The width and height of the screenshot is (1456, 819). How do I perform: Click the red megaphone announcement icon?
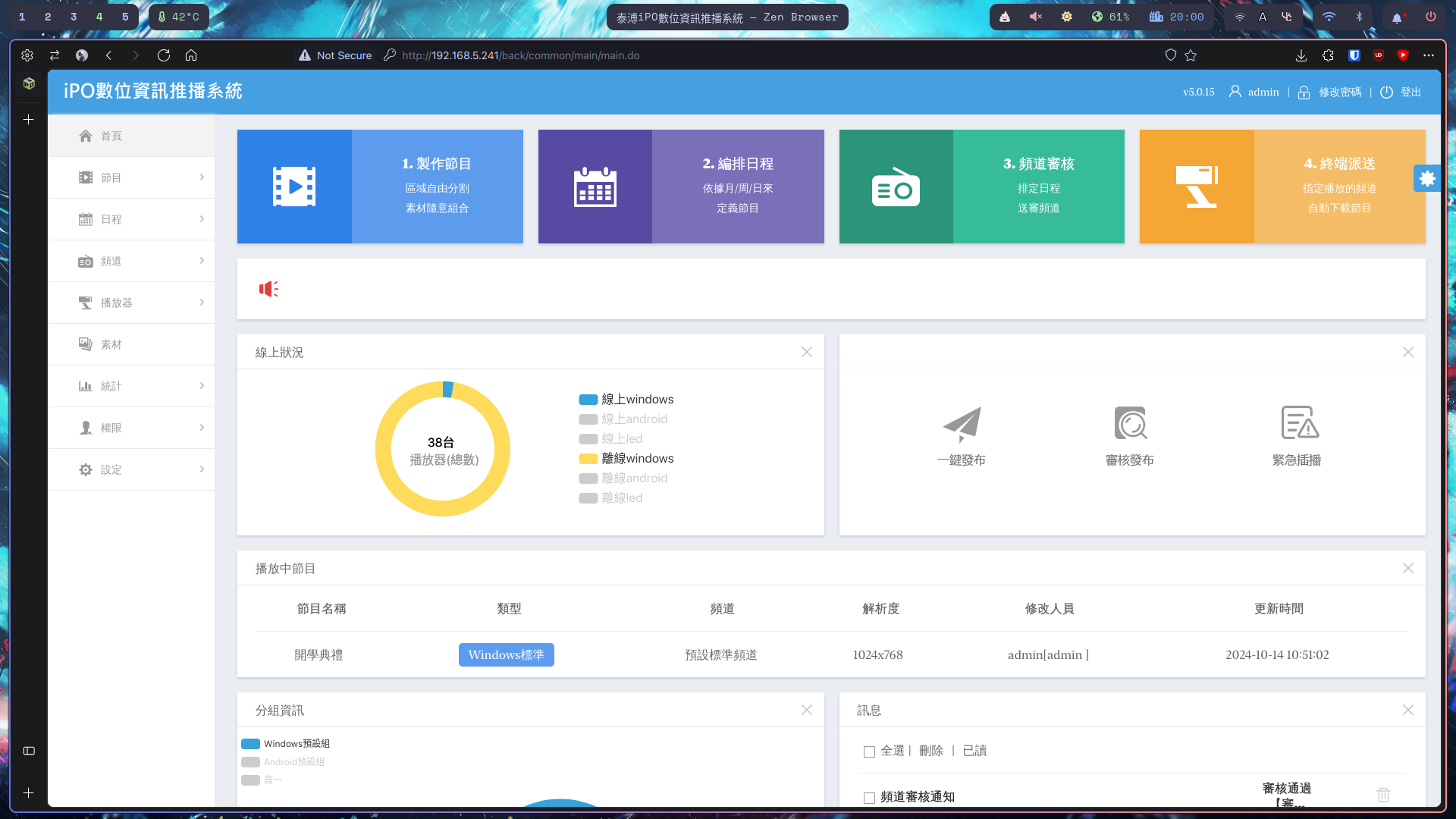(268, 289)
